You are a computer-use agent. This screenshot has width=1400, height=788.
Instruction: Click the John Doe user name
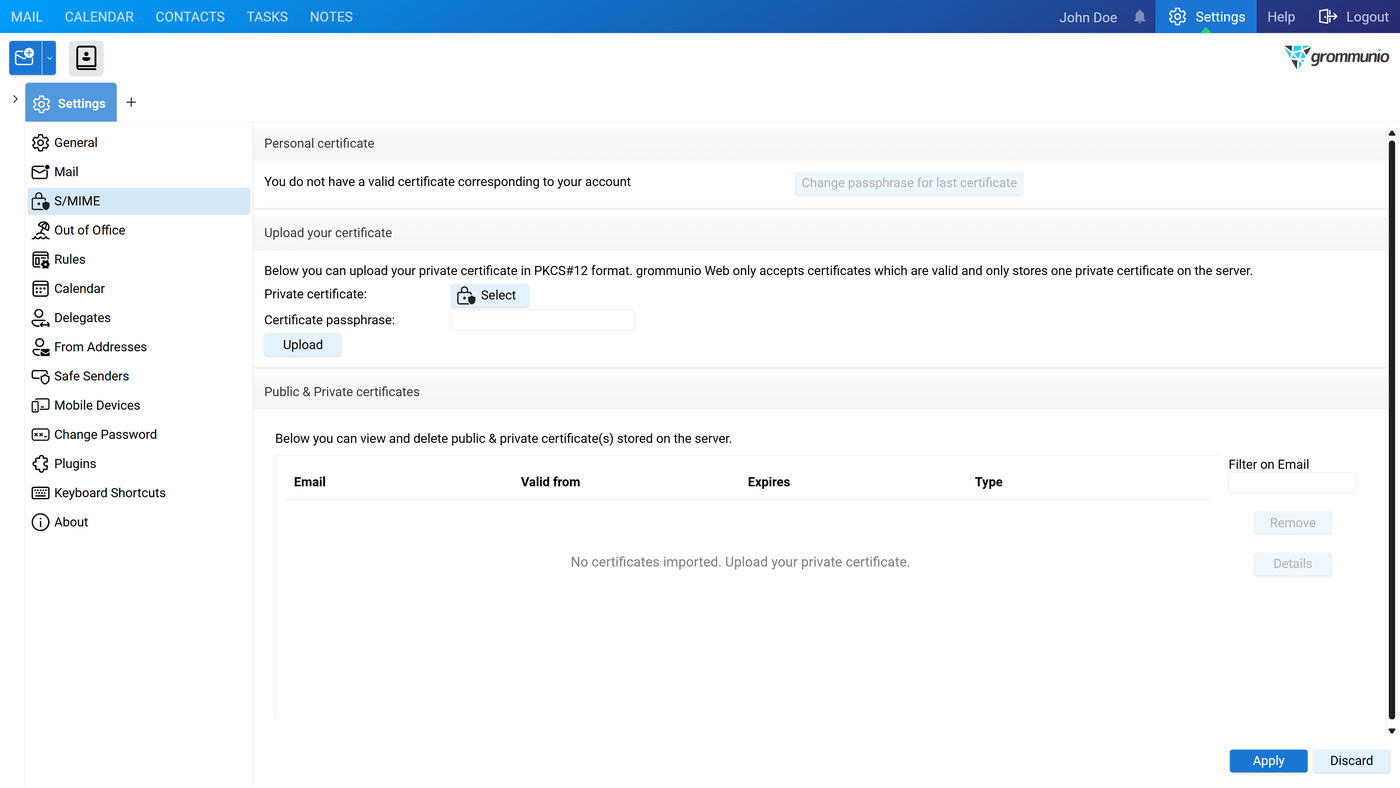point(1088,17)
